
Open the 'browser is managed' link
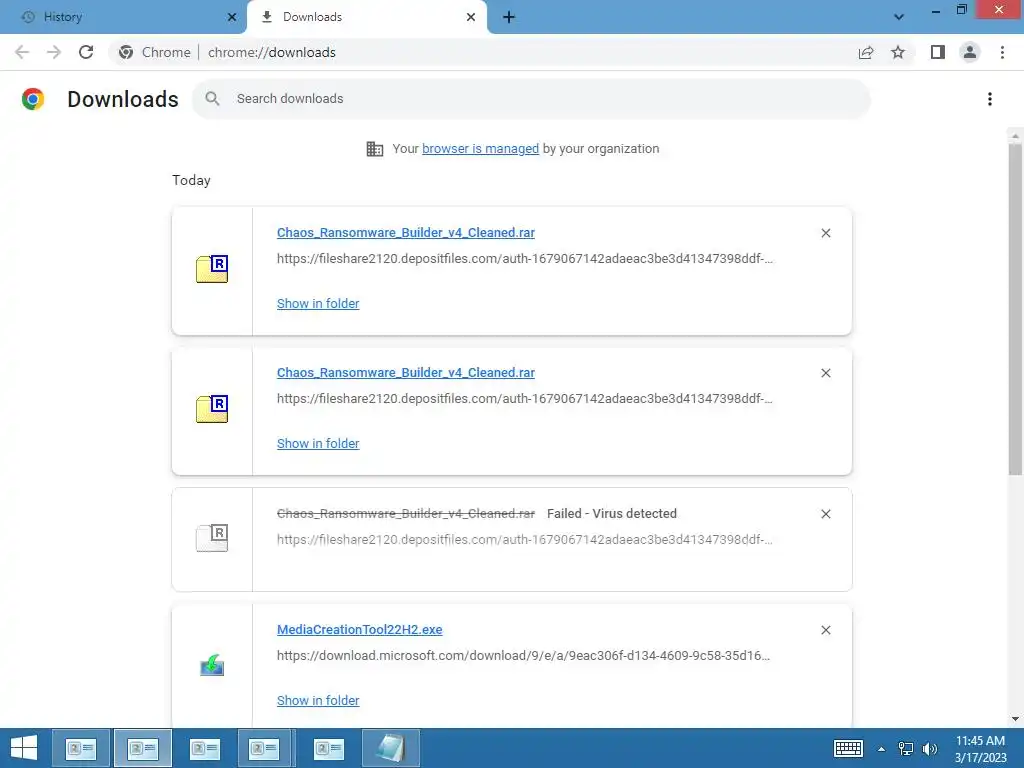(481, 149)
